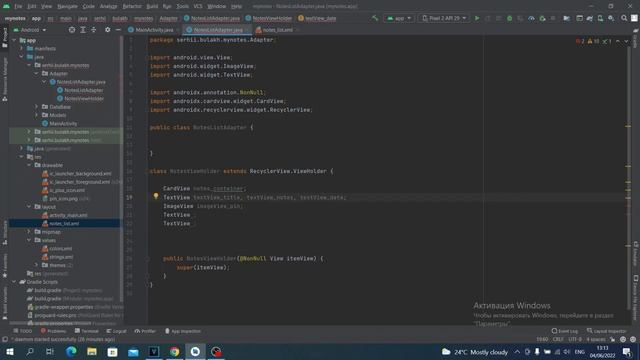The width and height of the screenshot is (640, 360).
Task: Start debugging with the green bug icon
Action: pos(509,18)
